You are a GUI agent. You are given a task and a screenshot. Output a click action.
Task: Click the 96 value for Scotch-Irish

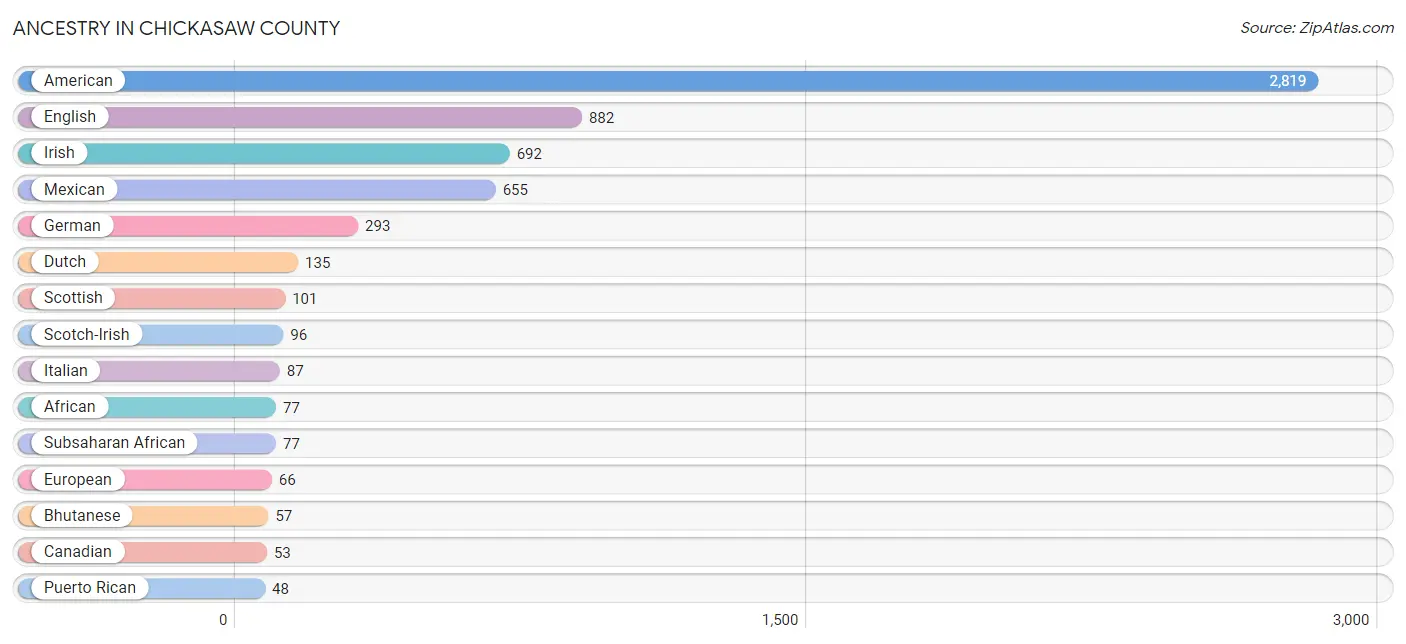click(299, 335)
